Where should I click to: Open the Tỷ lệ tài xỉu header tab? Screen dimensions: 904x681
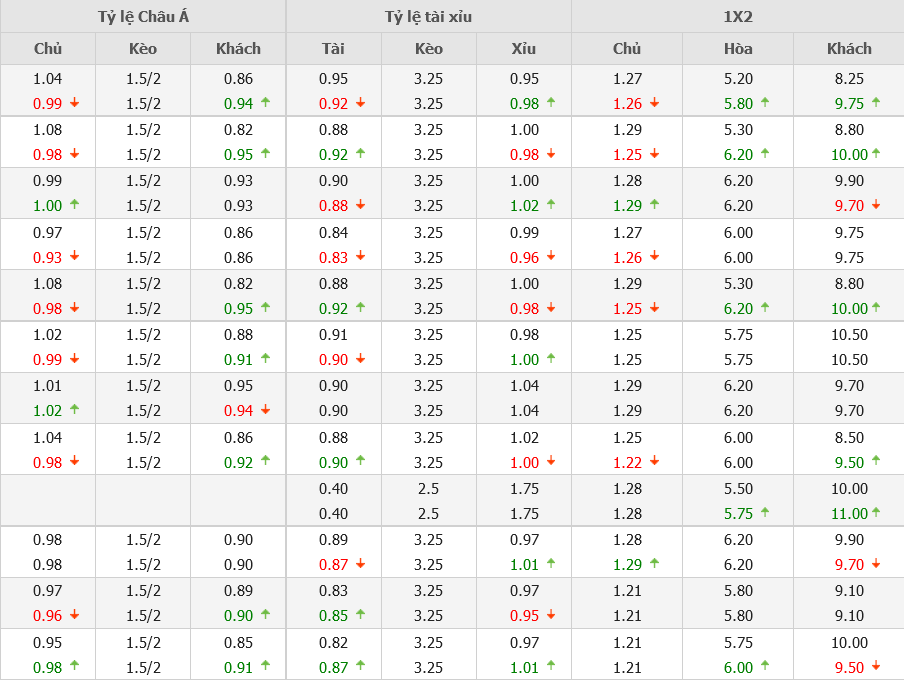(428, 16)
